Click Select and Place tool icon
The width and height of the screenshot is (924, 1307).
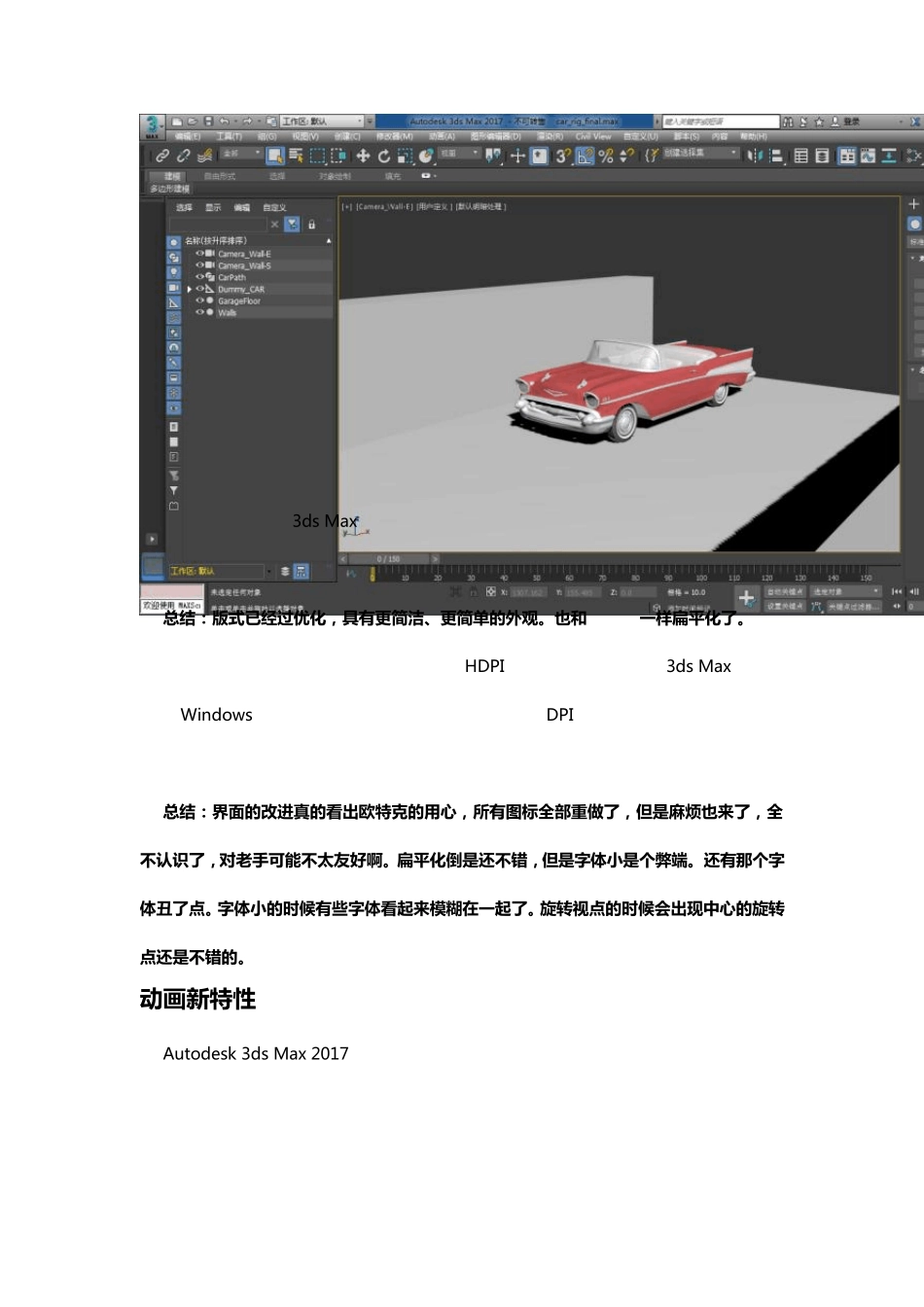(426, 156)
